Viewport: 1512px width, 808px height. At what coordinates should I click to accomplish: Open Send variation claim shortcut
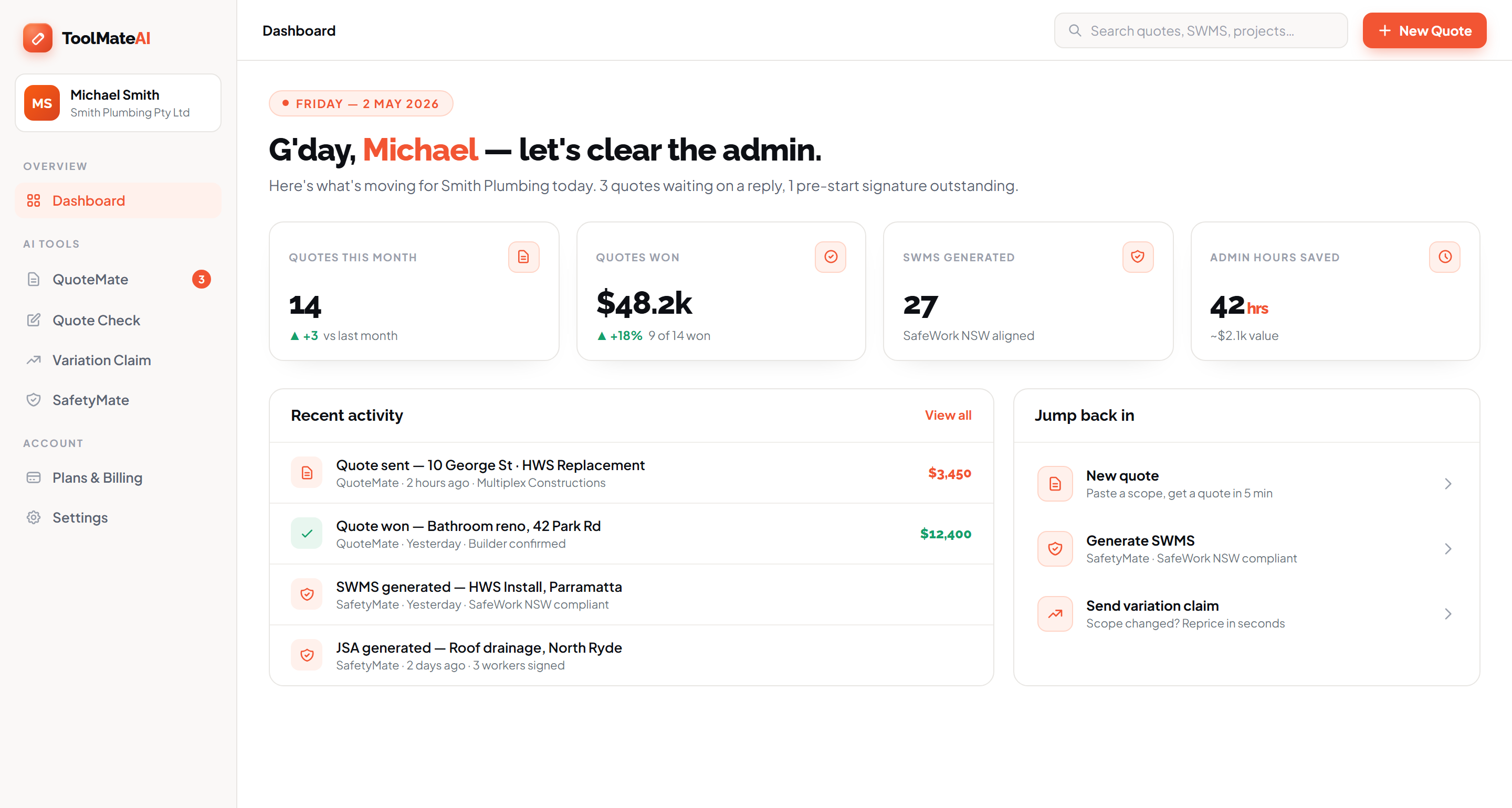tap(1246, 614)
